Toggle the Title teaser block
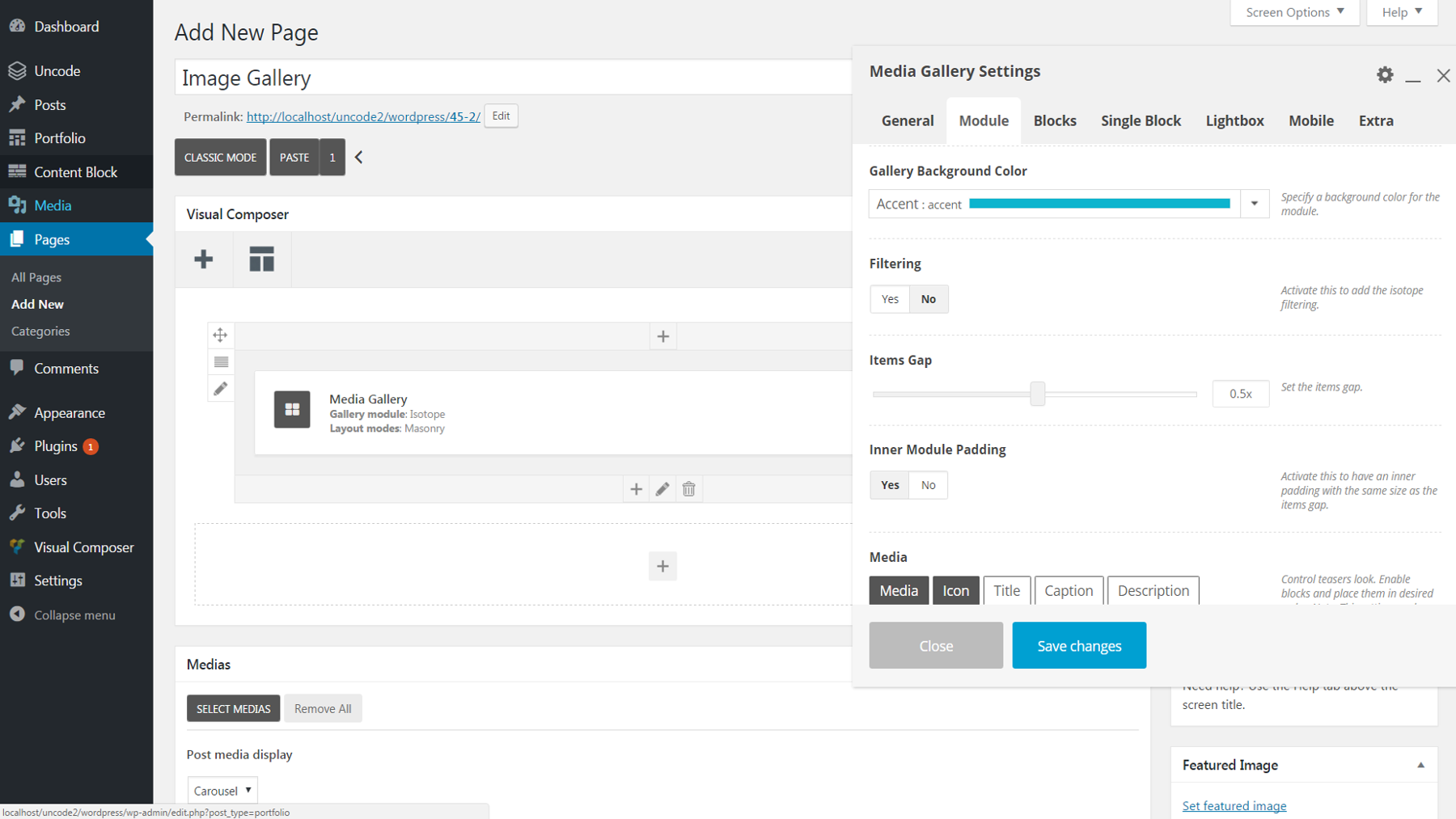1456x819 pixels. pyautogui.click(x=1007, y=590)
